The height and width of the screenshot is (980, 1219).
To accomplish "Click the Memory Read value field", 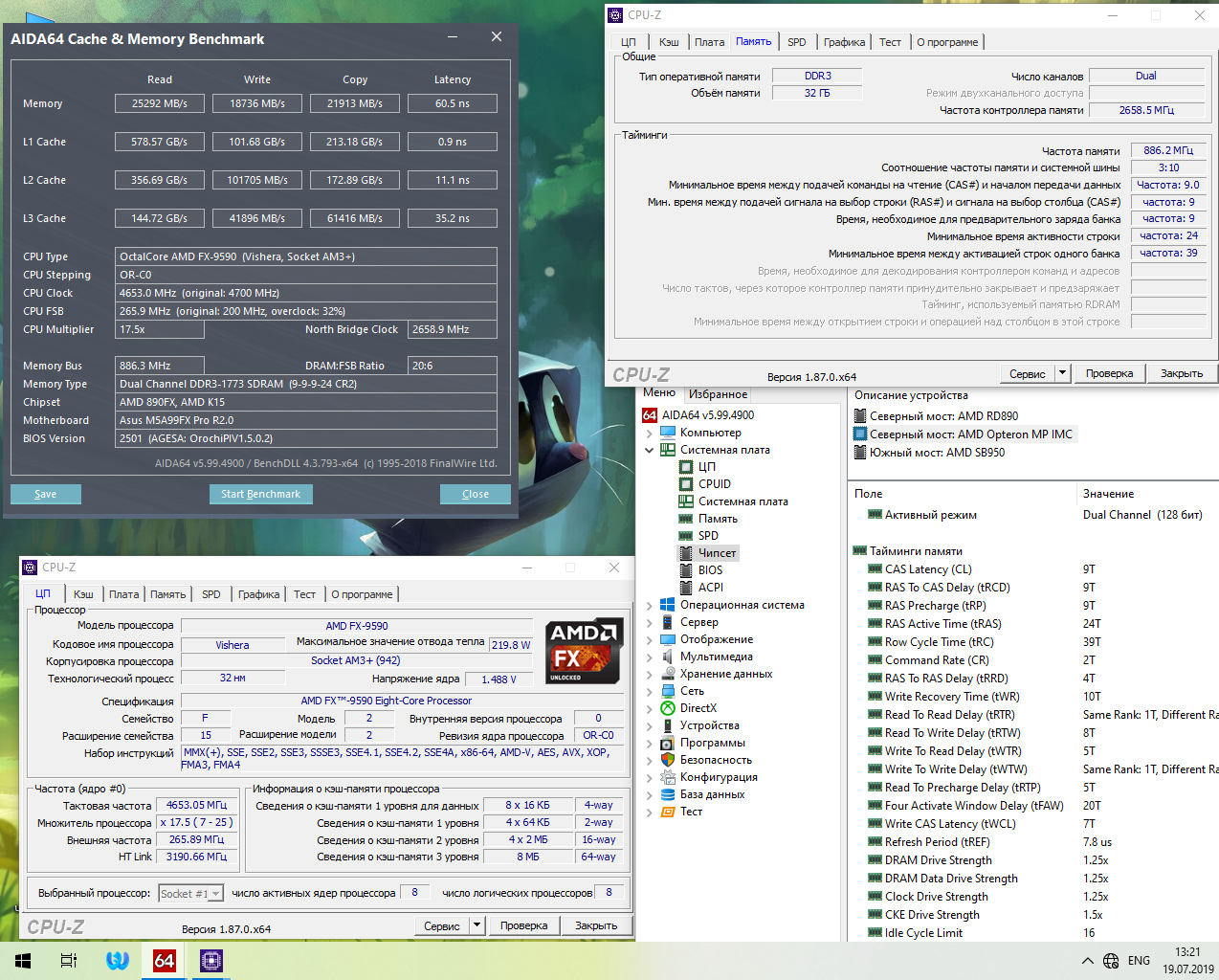I will point(160,103).
